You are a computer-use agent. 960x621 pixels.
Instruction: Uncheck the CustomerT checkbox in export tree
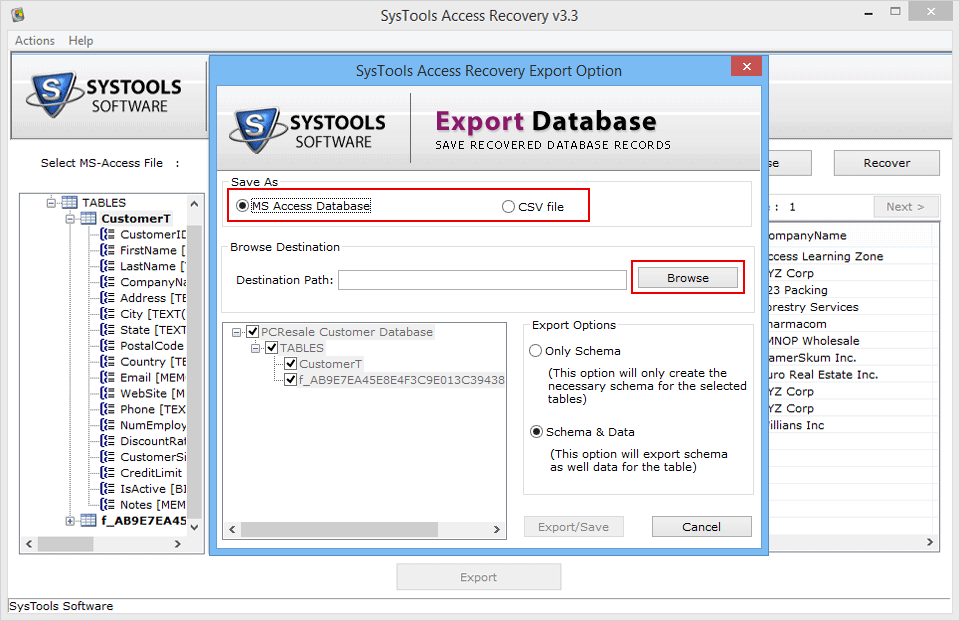291,364
